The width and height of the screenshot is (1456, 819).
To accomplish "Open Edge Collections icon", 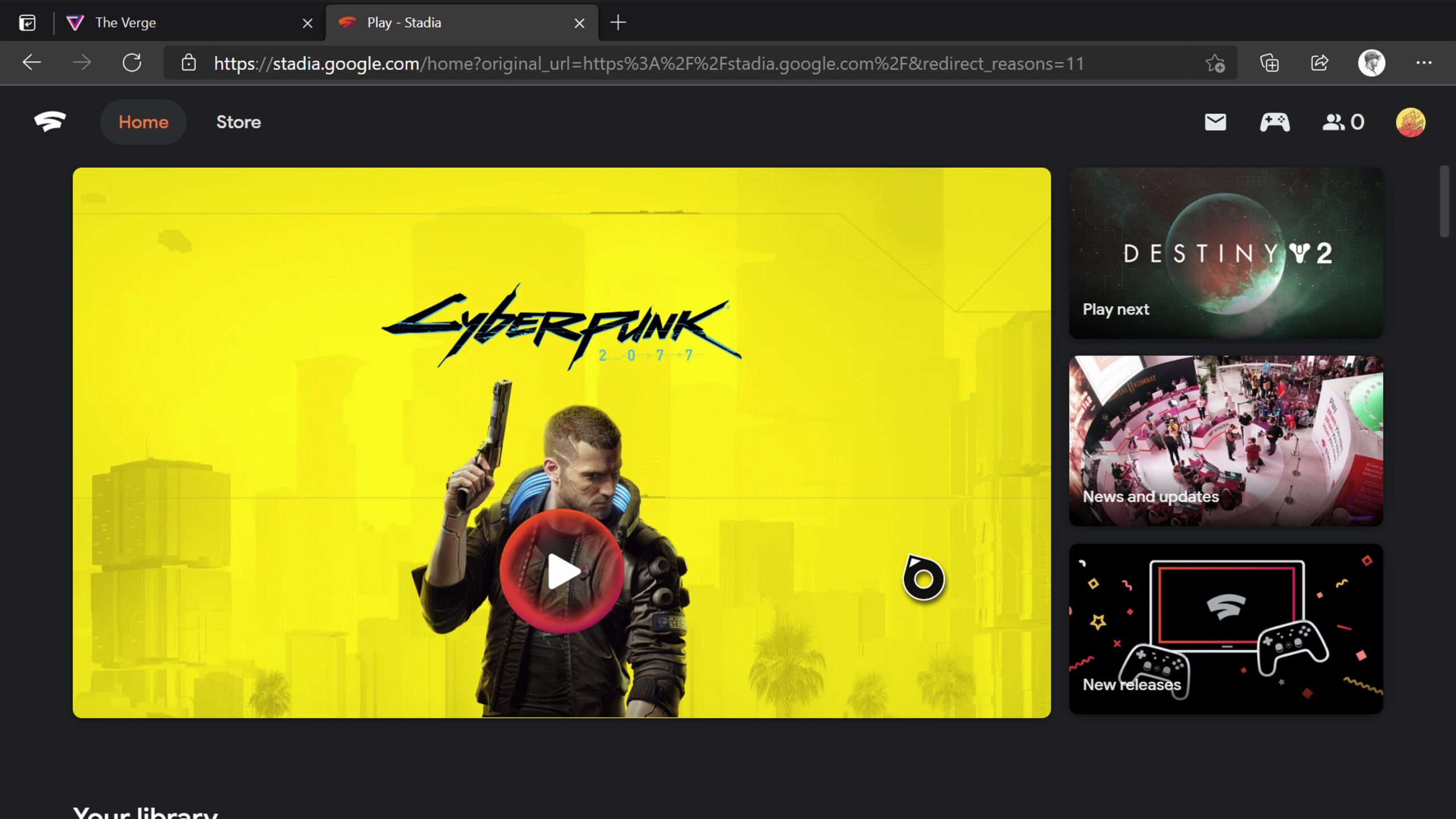I will click(1269, 63).
